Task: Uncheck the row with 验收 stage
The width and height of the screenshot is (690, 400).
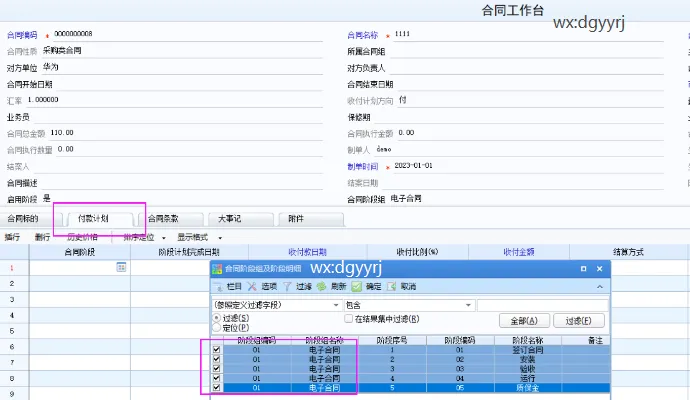Action: tap(216, 369)
